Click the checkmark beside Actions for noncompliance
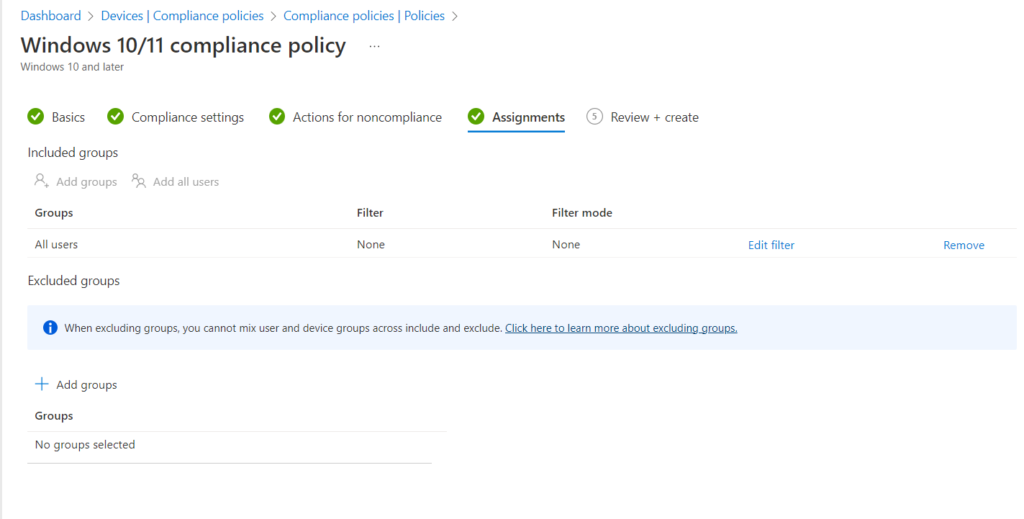 (x=277, y=117)
